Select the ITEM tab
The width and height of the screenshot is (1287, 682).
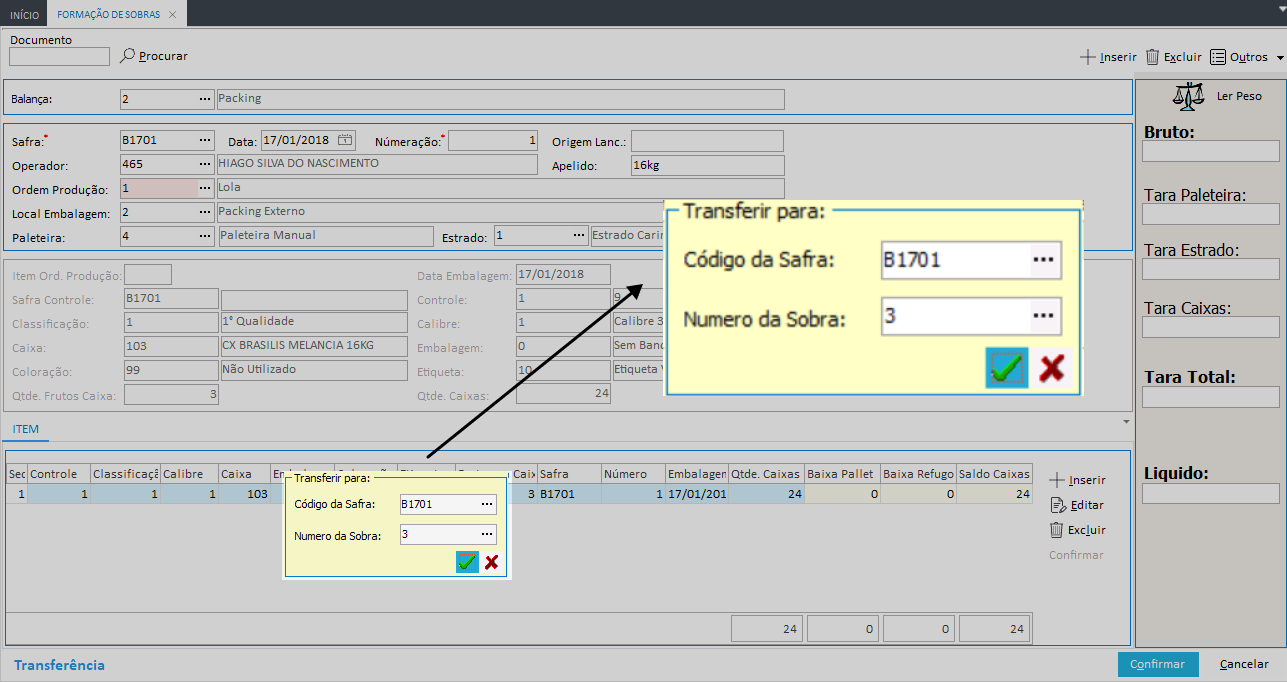point(26,430)
